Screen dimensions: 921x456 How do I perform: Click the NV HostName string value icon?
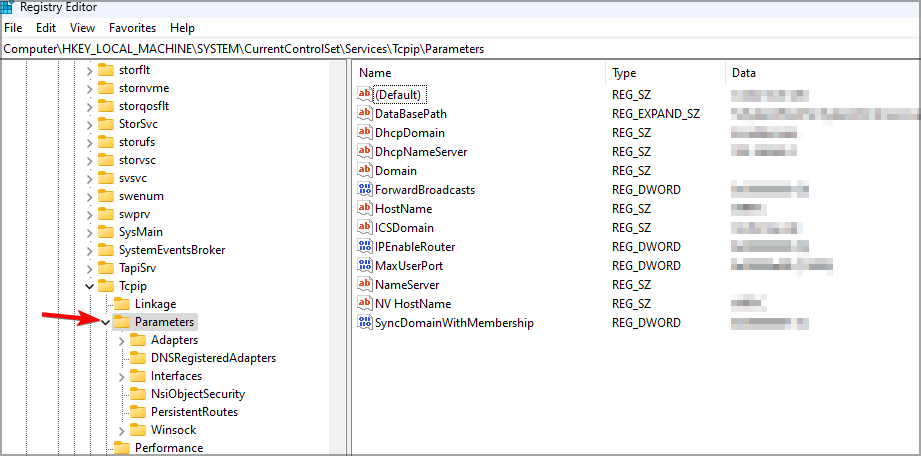click(365, 304)
